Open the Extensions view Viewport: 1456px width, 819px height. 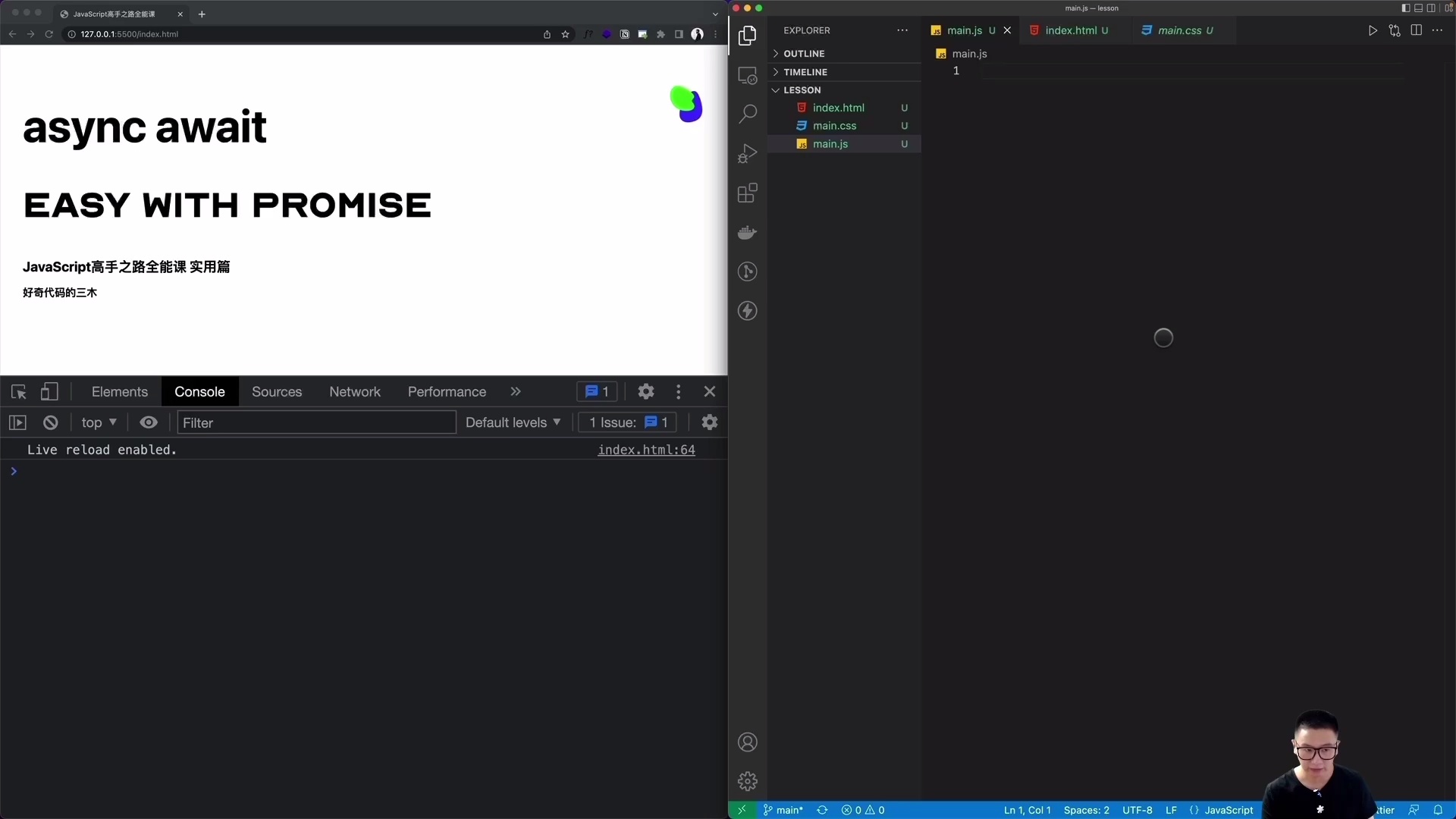(x=748, y=193)
